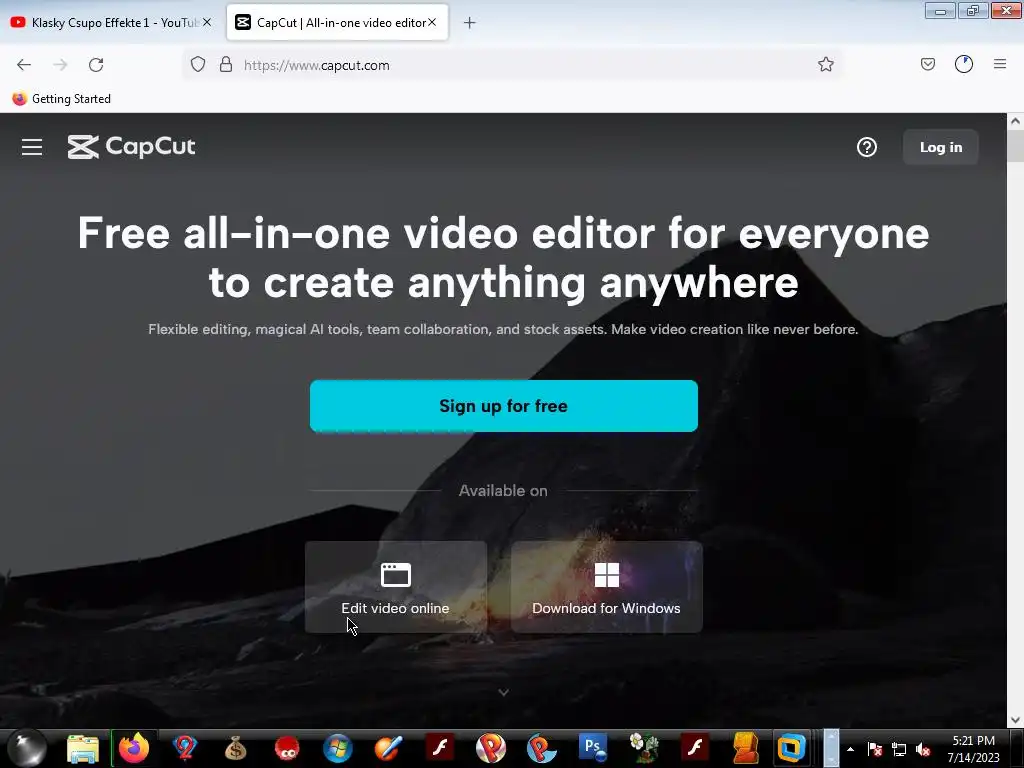Open the flower taskbar icon
Screen dimensions: 1024x768
(643, 748)
